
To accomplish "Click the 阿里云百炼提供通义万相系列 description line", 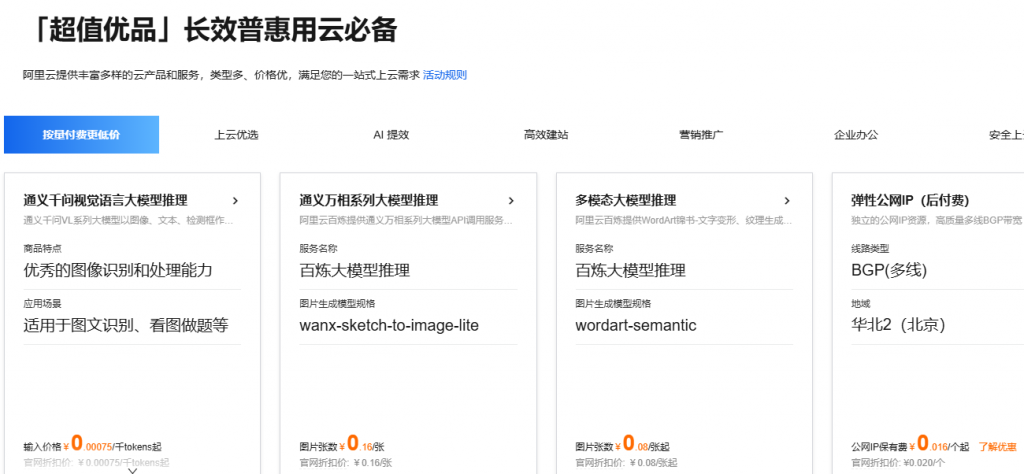I will pyautogui.click(x=406, y=221).
